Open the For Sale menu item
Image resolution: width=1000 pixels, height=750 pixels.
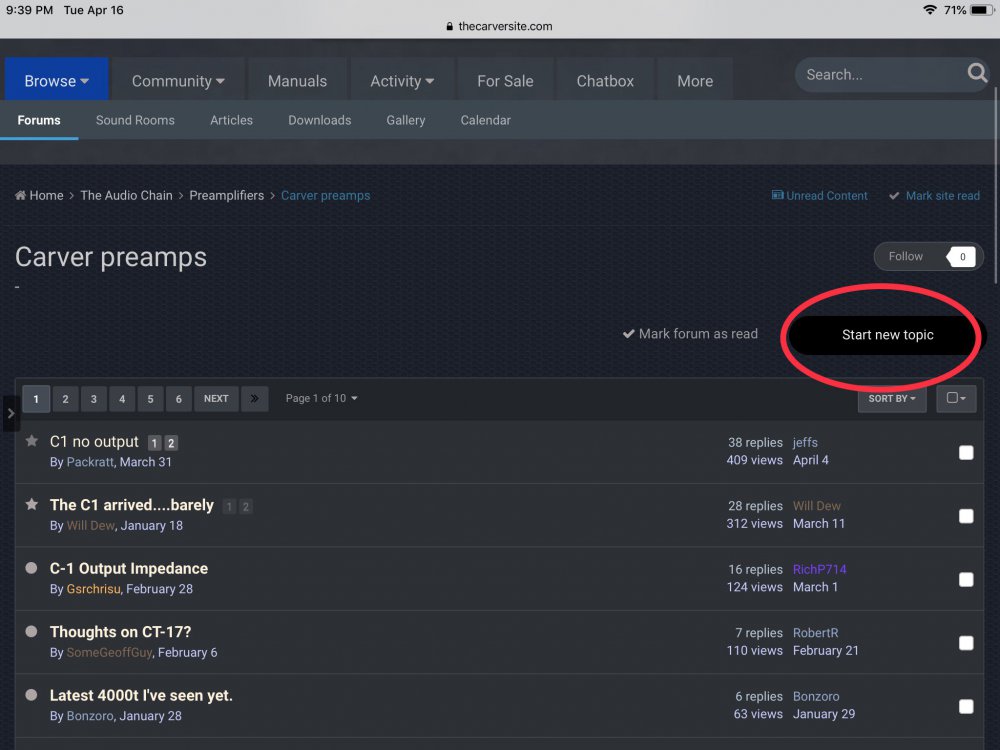click(x=505, y=80)
